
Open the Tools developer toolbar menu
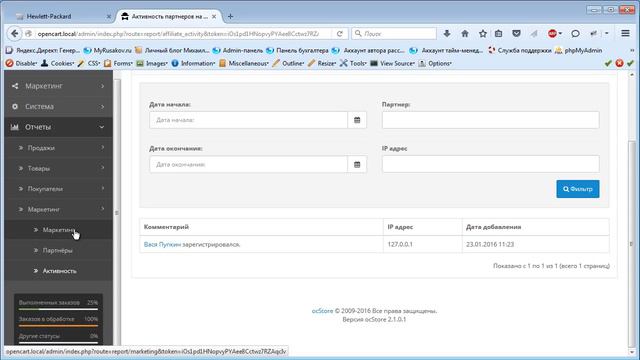[x=353, y=63]
